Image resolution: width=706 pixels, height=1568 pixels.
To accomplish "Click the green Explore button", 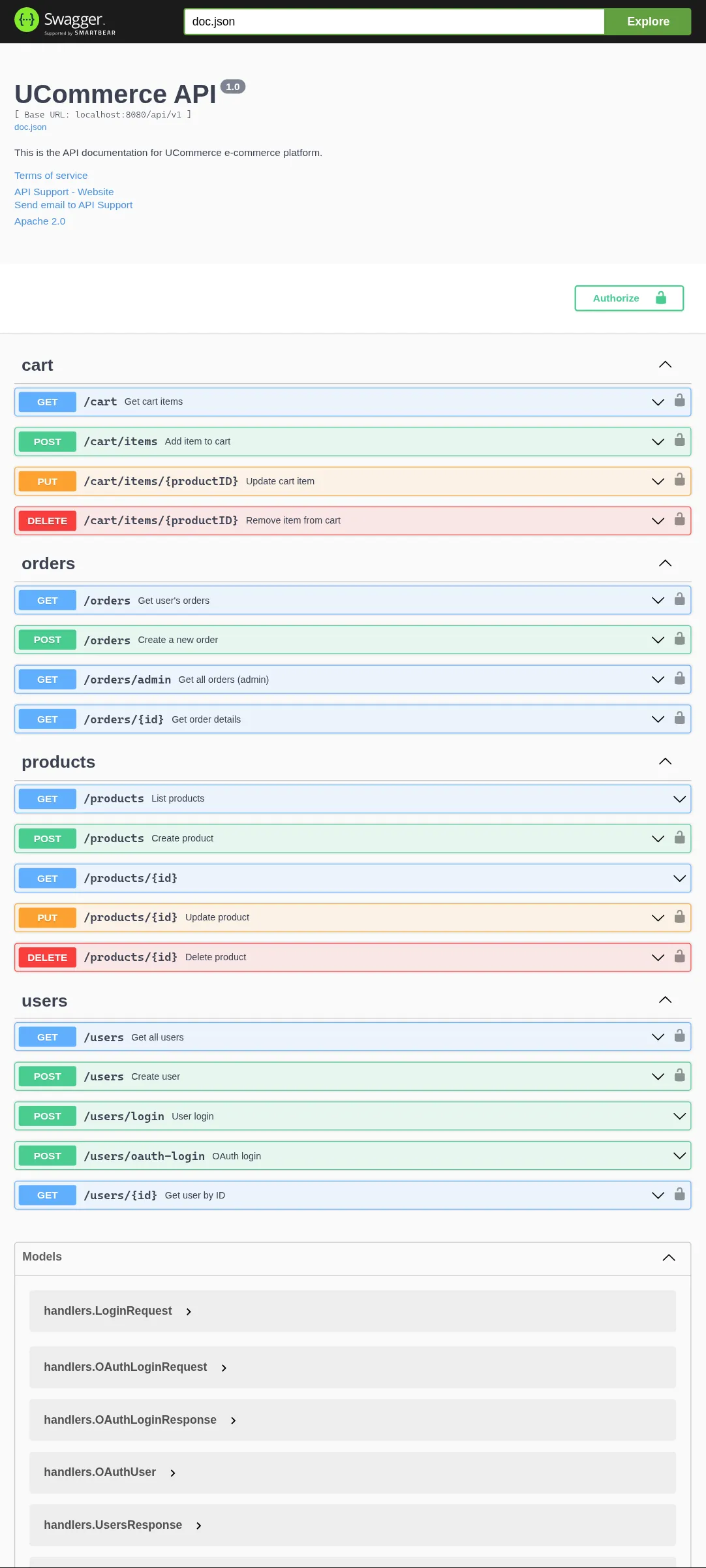I will coord(647,22).
